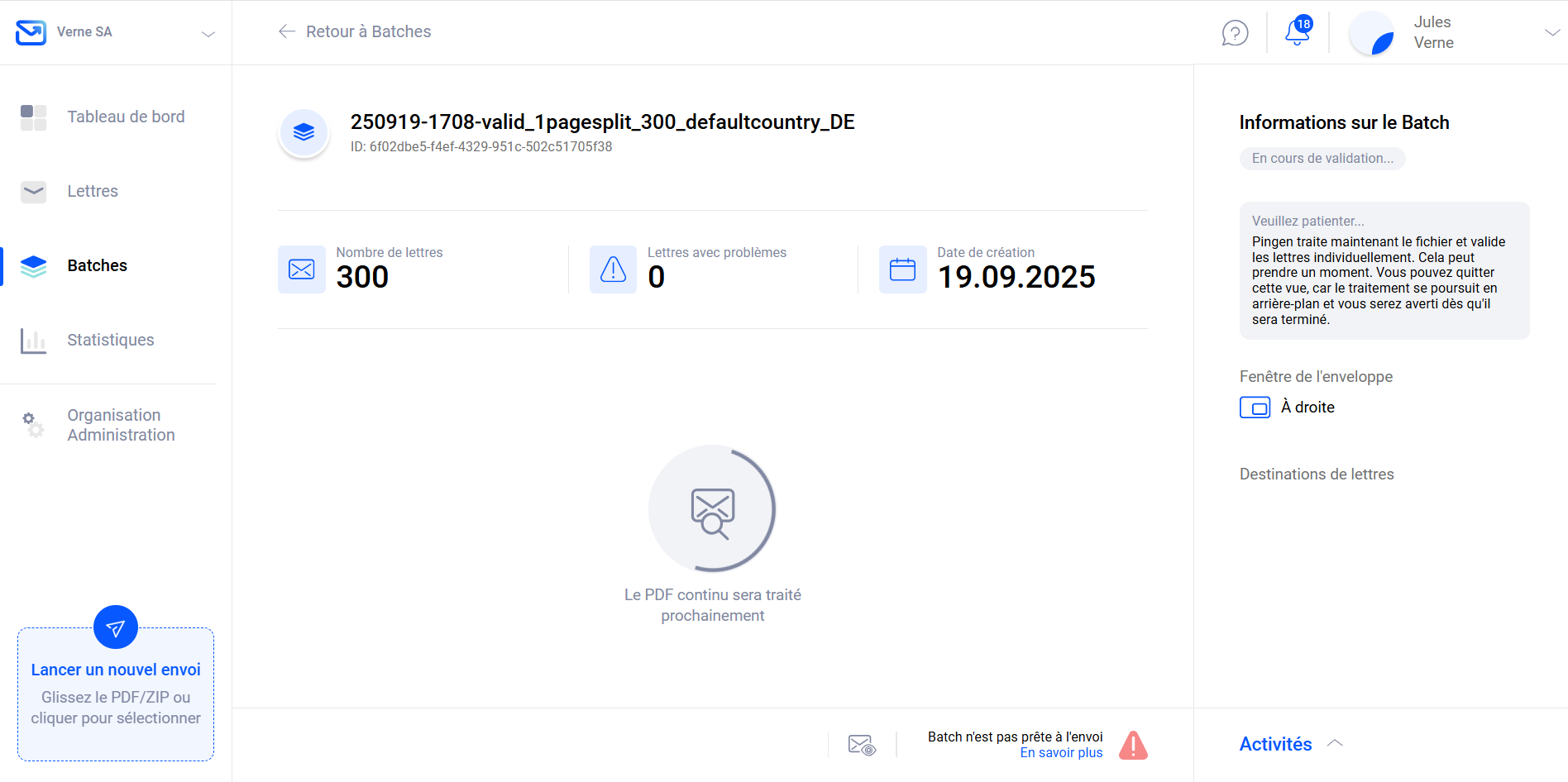The height and width of the screenshot is (782, 1568).
Task: Click the envelope window position icon
Action: 1255,408
